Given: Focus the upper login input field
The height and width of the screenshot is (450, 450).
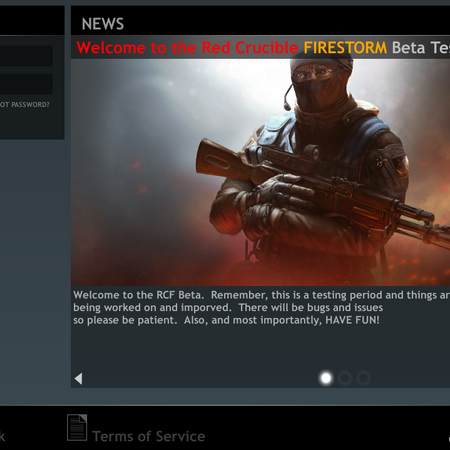Looking at the screenshot, I should point(26,56).
